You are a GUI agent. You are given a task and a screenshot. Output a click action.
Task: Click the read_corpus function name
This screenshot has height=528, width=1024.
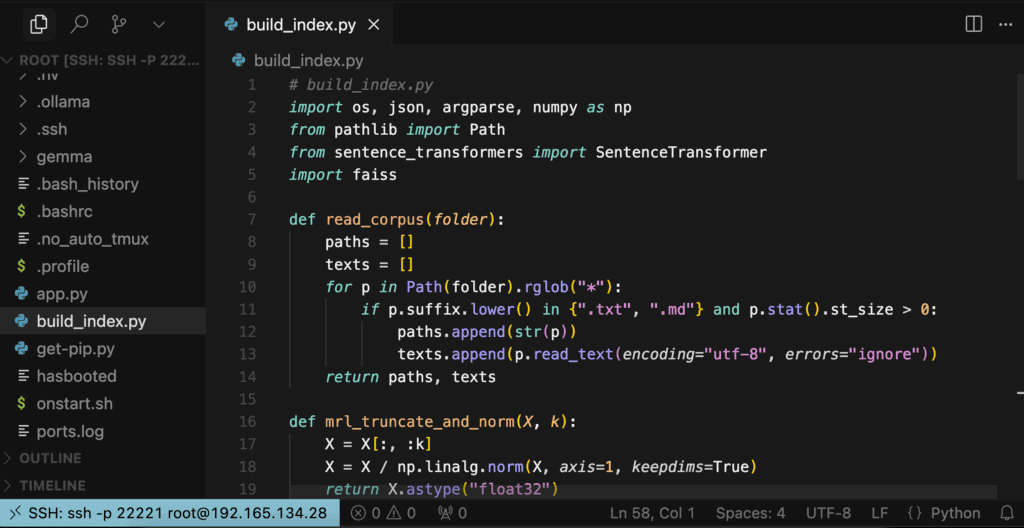click(376, 220)
